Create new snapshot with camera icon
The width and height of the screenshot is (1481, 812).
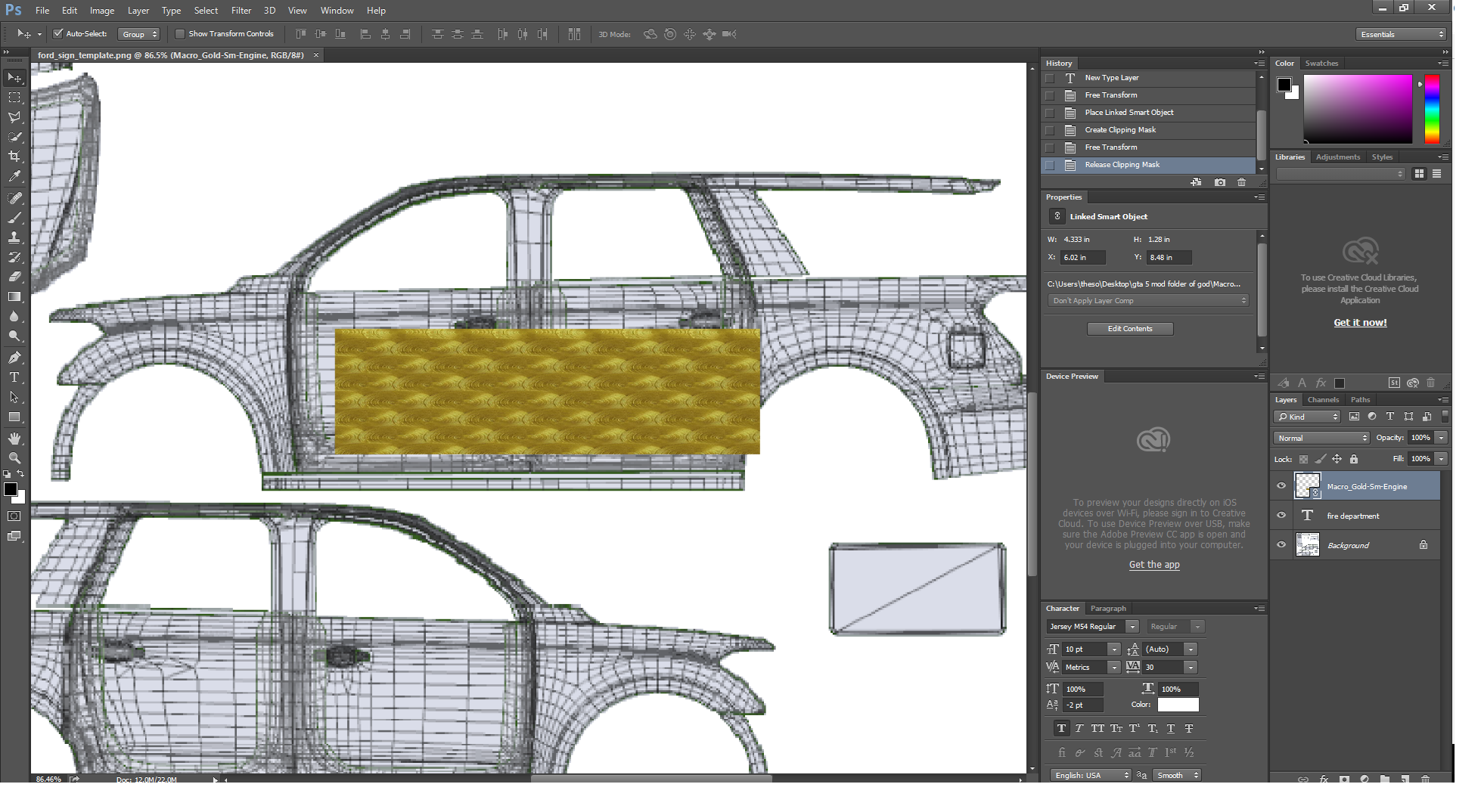(1219, 182)
